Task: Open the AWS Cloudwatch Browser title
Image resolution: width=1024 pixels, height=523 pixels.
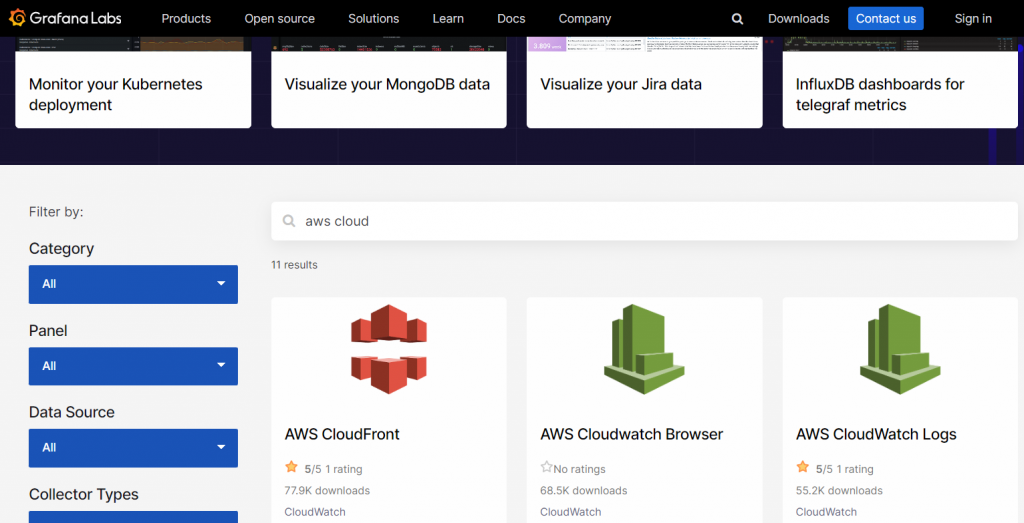Action: coord(632,434)
